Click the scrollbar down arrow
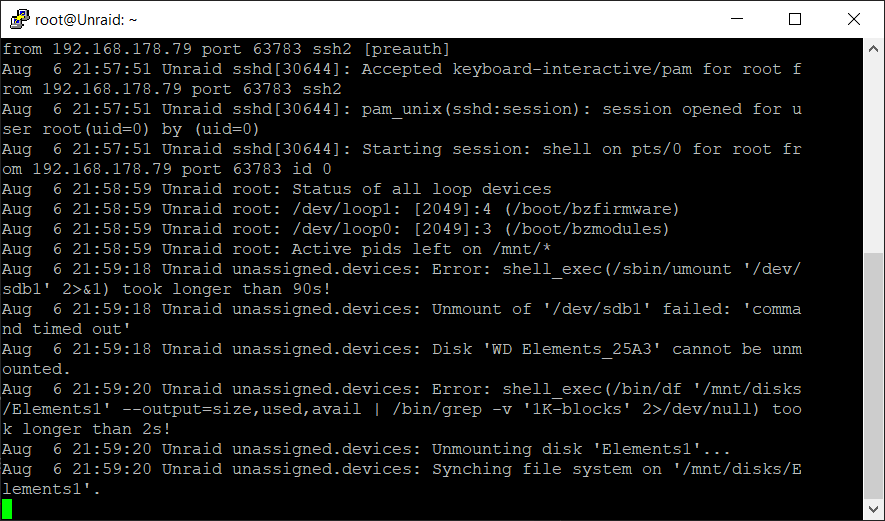 point(873,509)
